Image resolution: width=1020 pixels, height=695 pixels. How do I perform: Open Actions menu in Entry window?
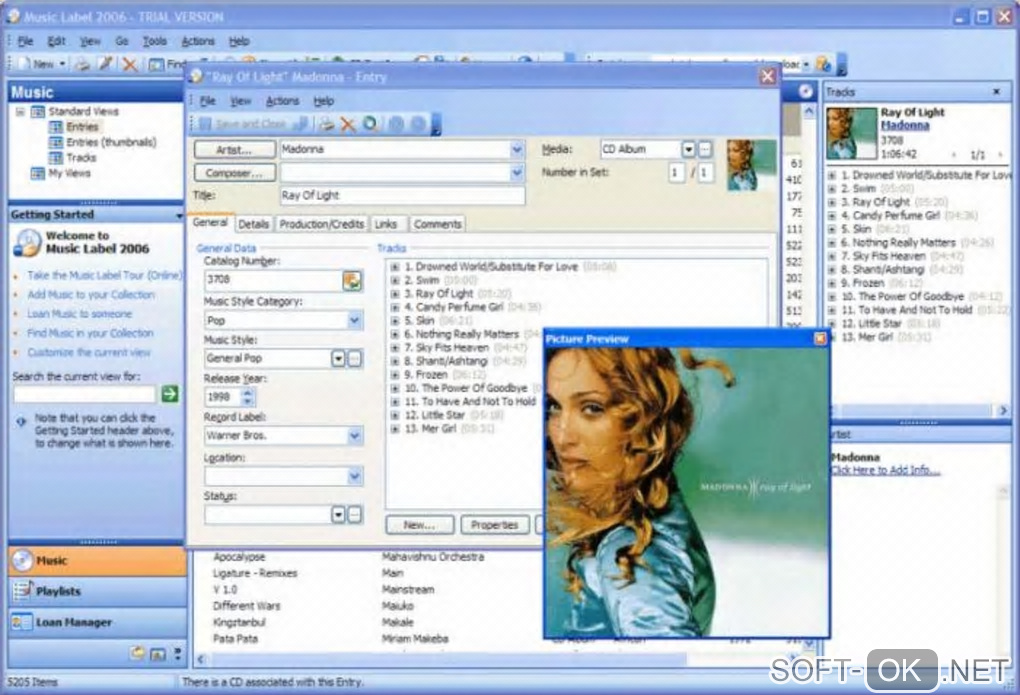pos(282,101)
